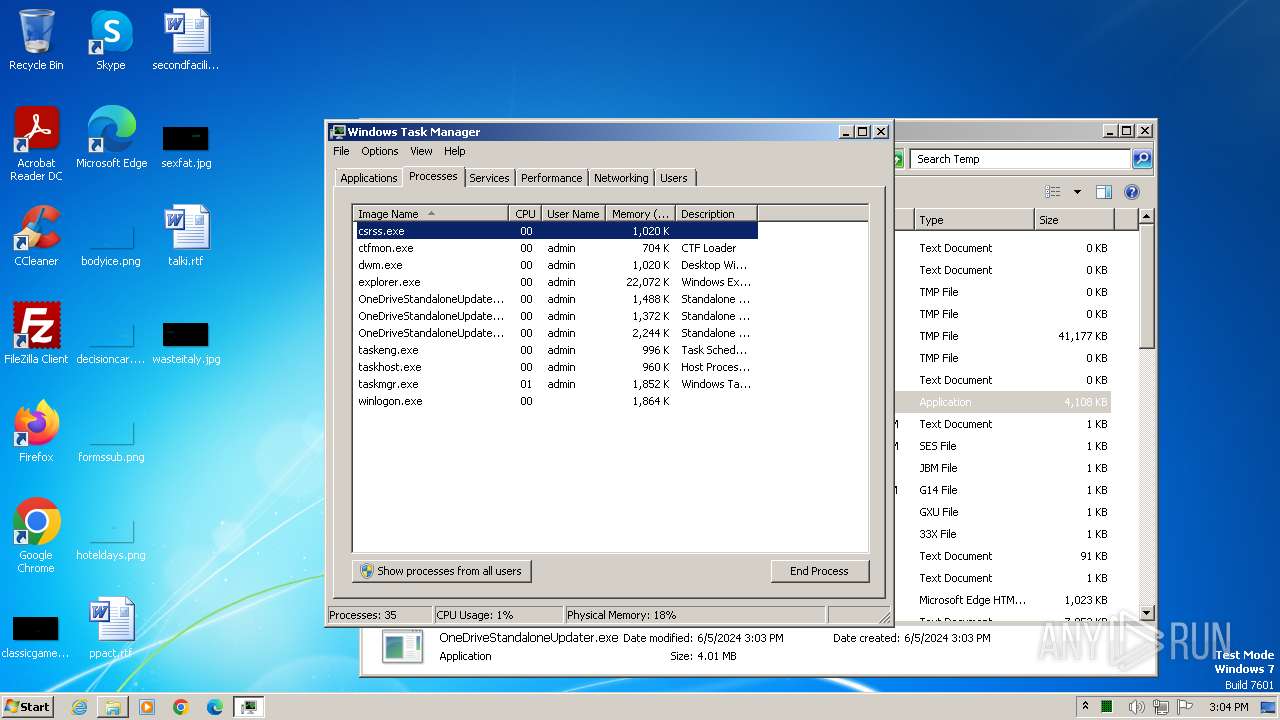The image size is (1280, 720).
Task: Switch to the Networking tab
Action: click(x=621, y=178)
